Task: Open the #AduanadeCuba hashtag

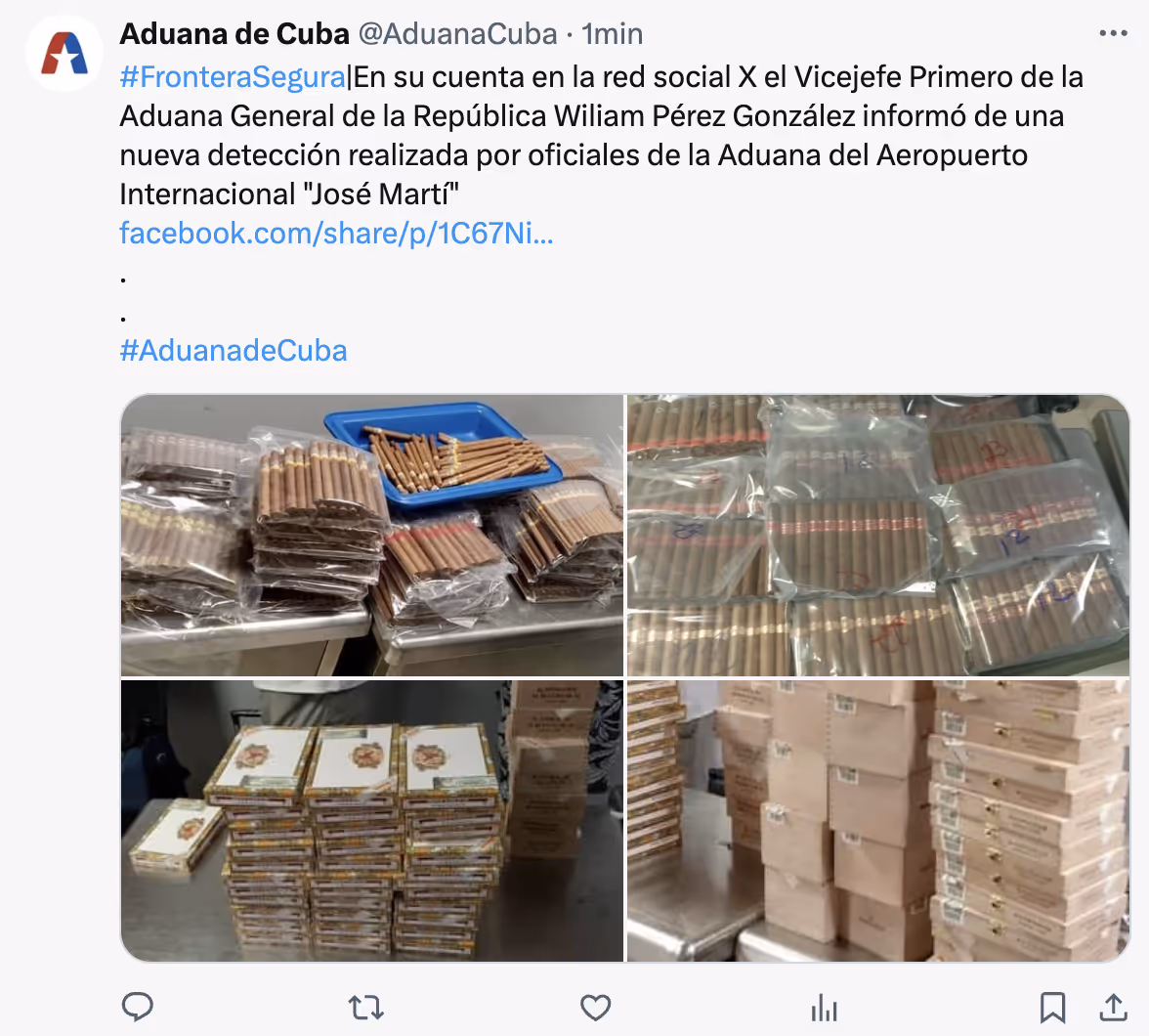Action: [233, 351]
